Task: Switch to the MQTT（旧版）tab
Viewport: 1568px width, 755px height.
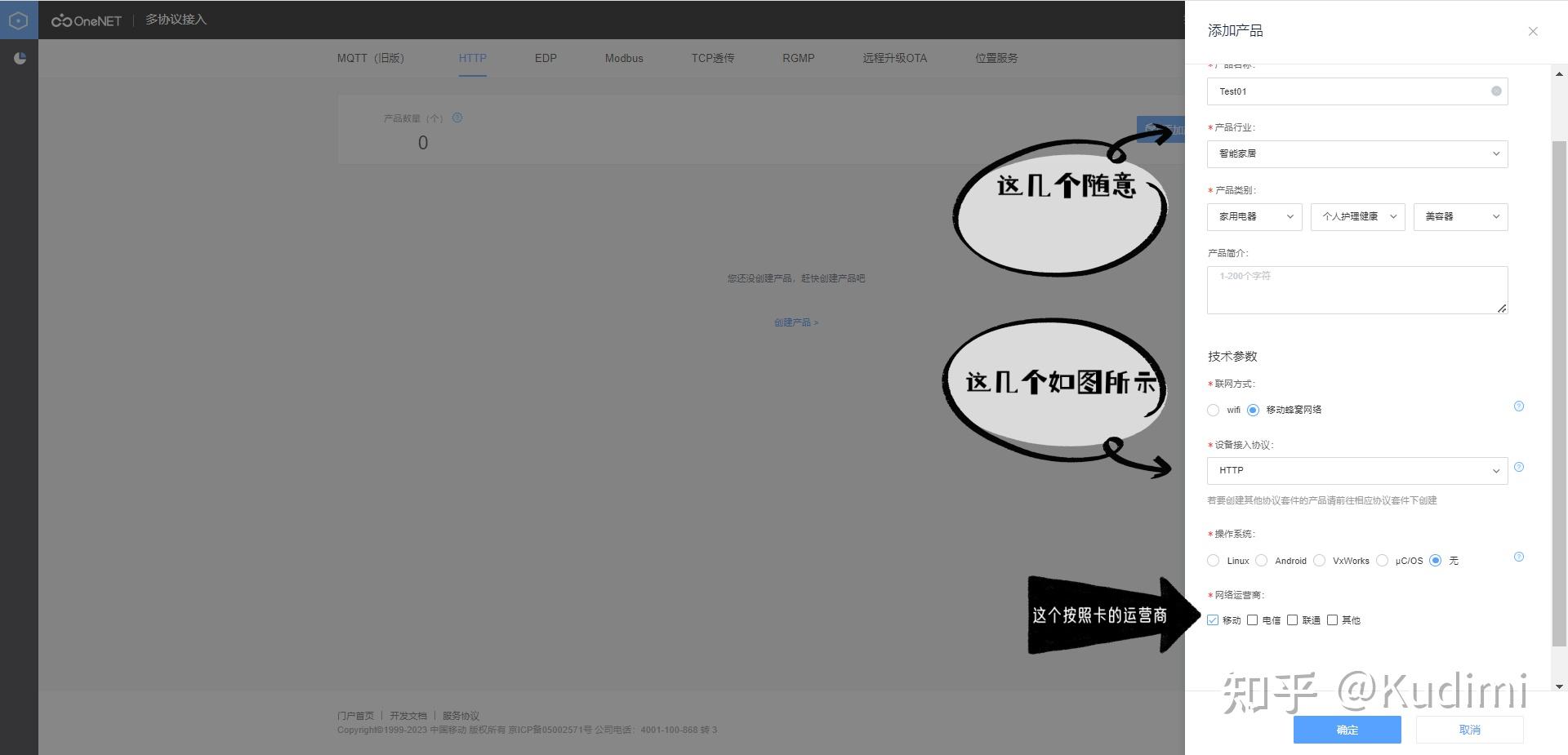Action: [x=370, y=58]
